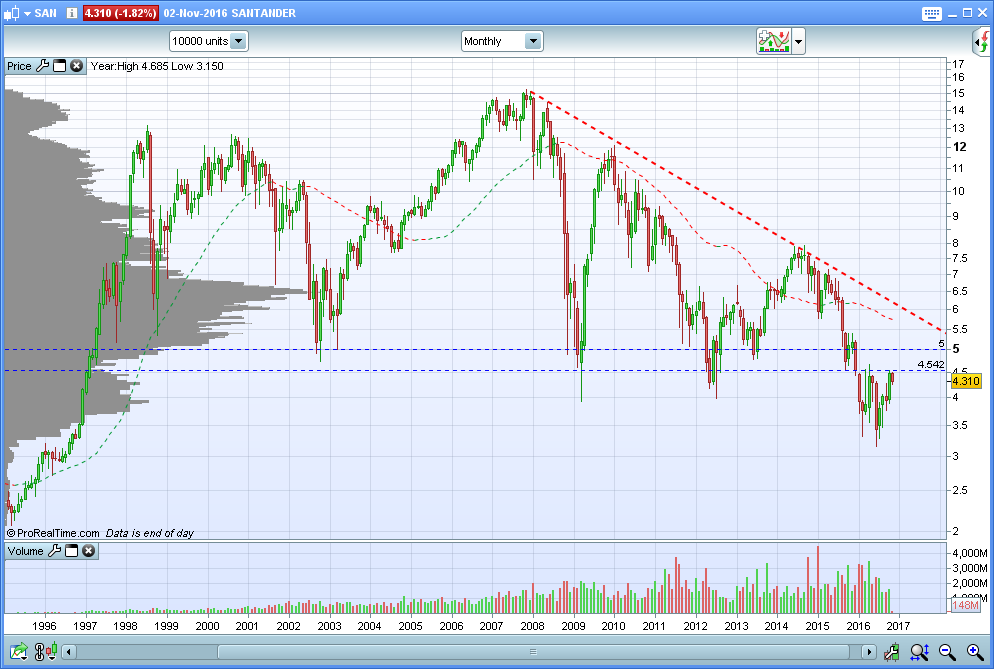The height and width of the screenshot is (669, 994).
Task: Open the Monthly timeframe dropdown
Action: [501, 41]
